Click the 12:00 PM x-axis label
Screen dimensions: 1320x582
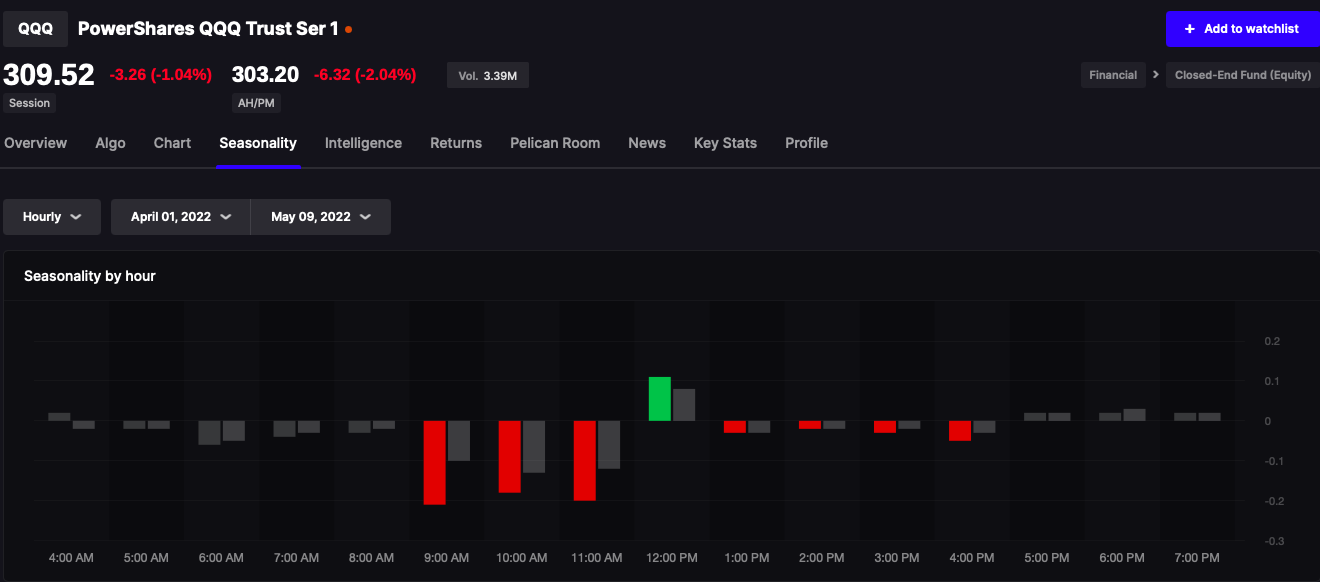point(672,557)
